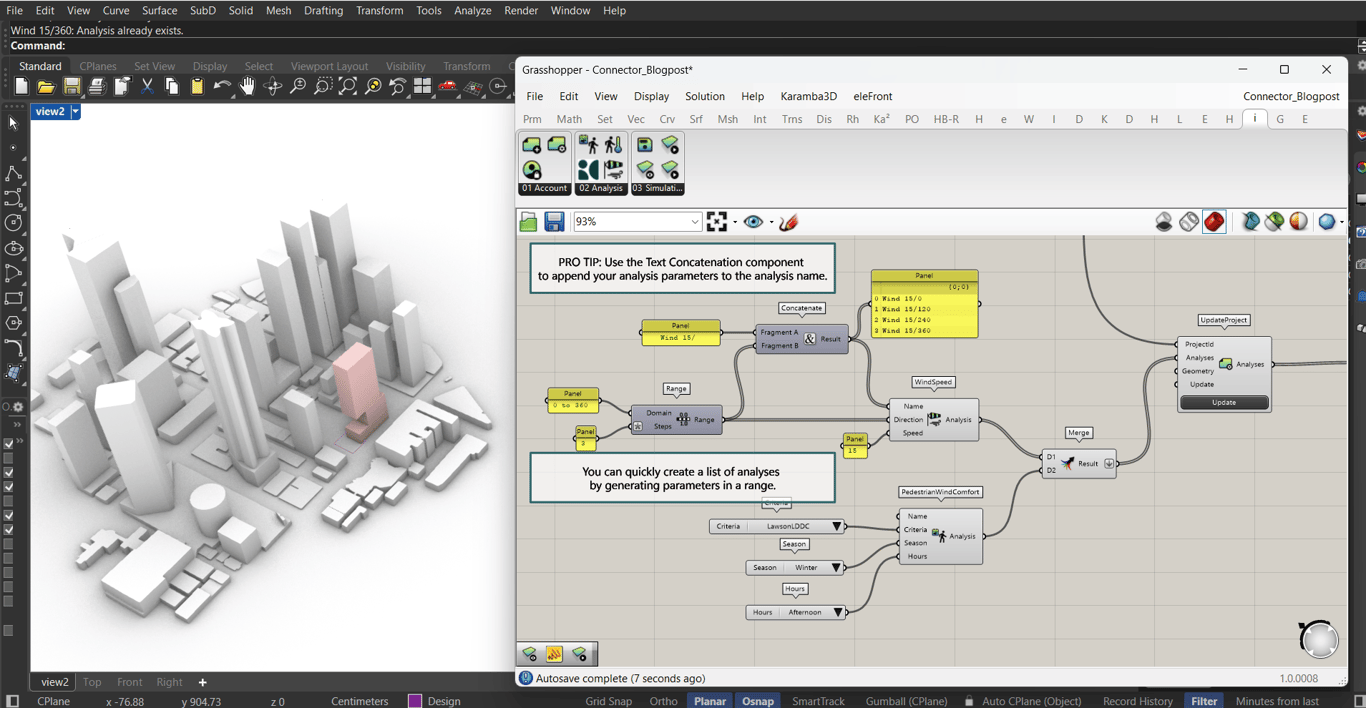Click the purple Design layer swatch

point(415,701)
